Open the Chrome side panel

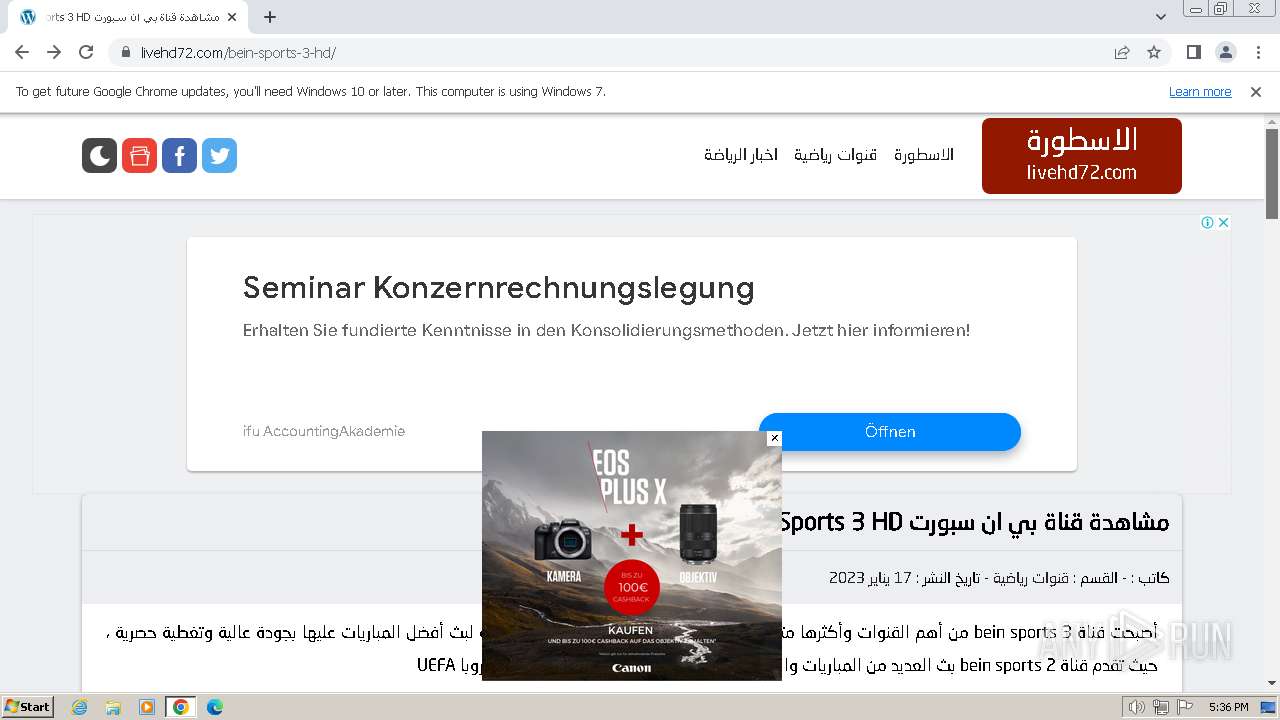(1193, 52)
